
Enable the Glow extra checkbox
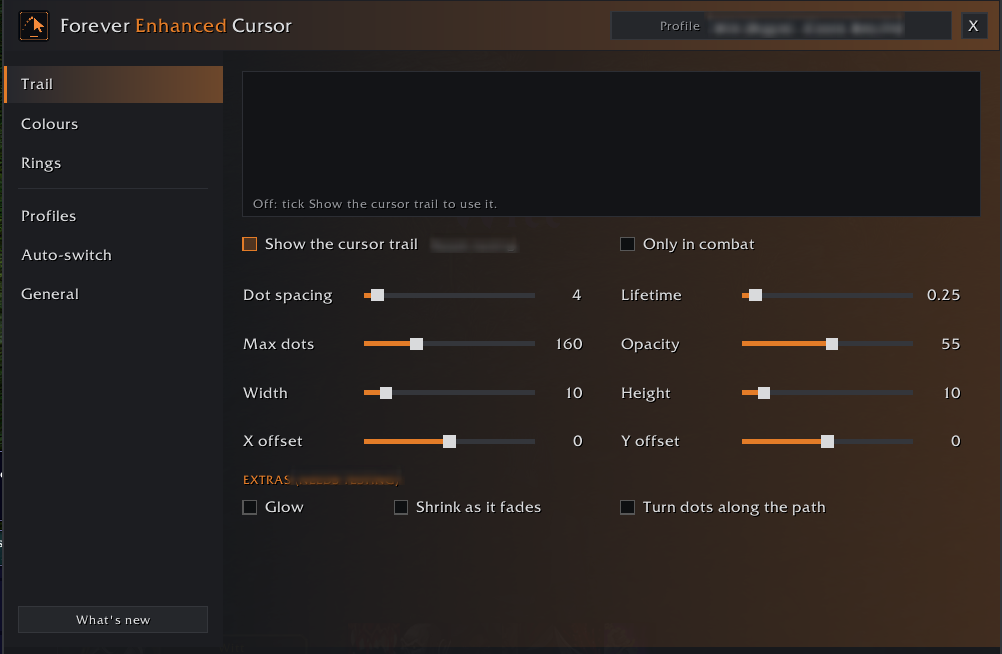coord(250,508)
